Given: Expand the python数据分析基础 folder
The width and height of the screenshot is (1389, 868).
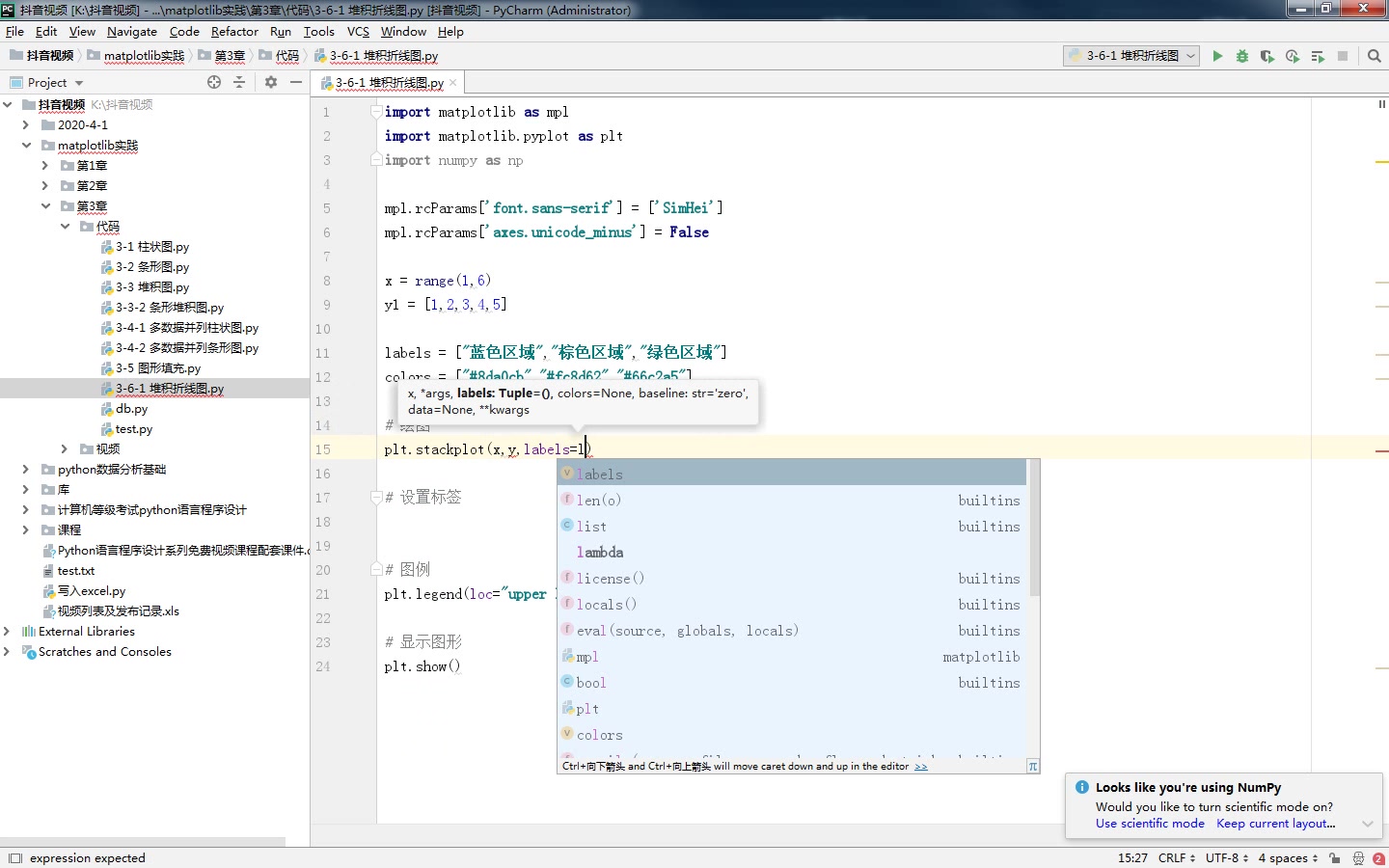Looking at the screenshot, I should pyautogui.click(x=26, y=469).
